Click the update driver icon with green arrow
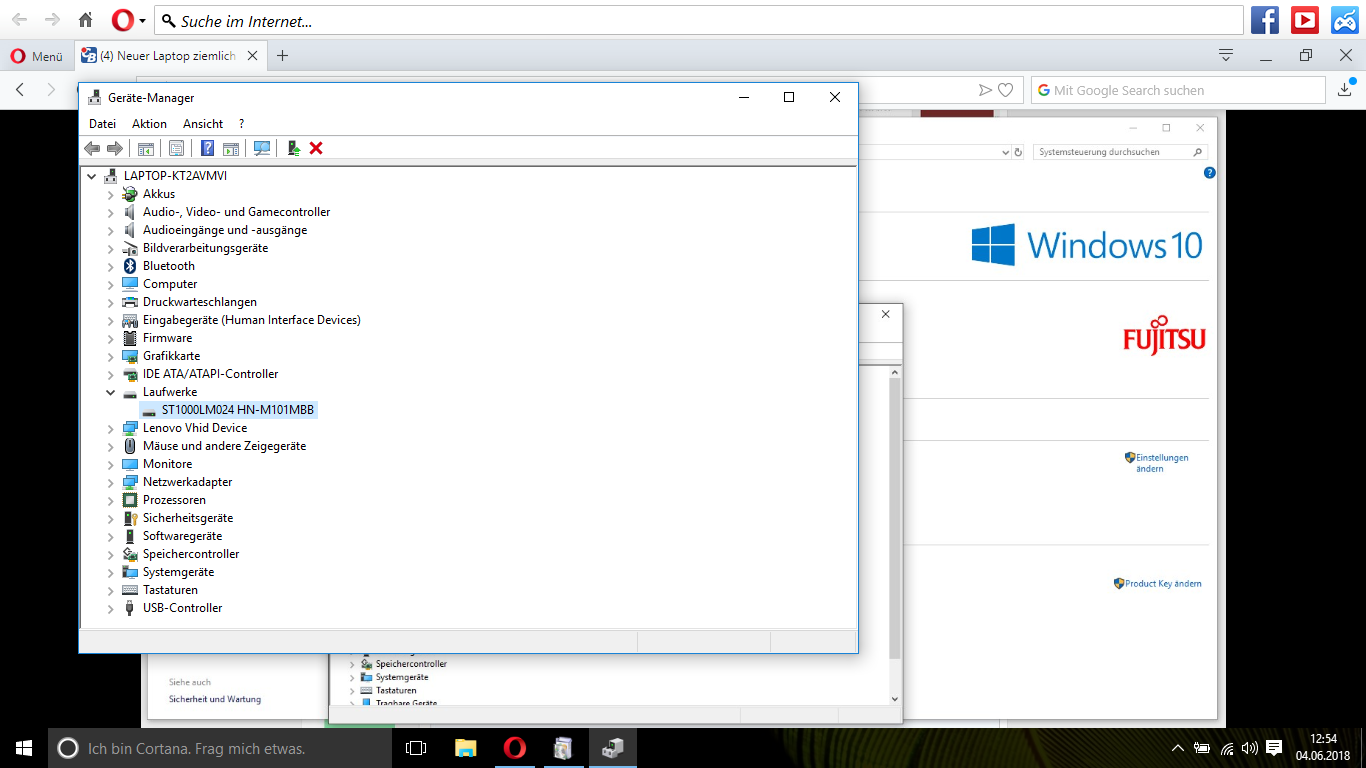1366x768 pixels. [x=293, y=148]
